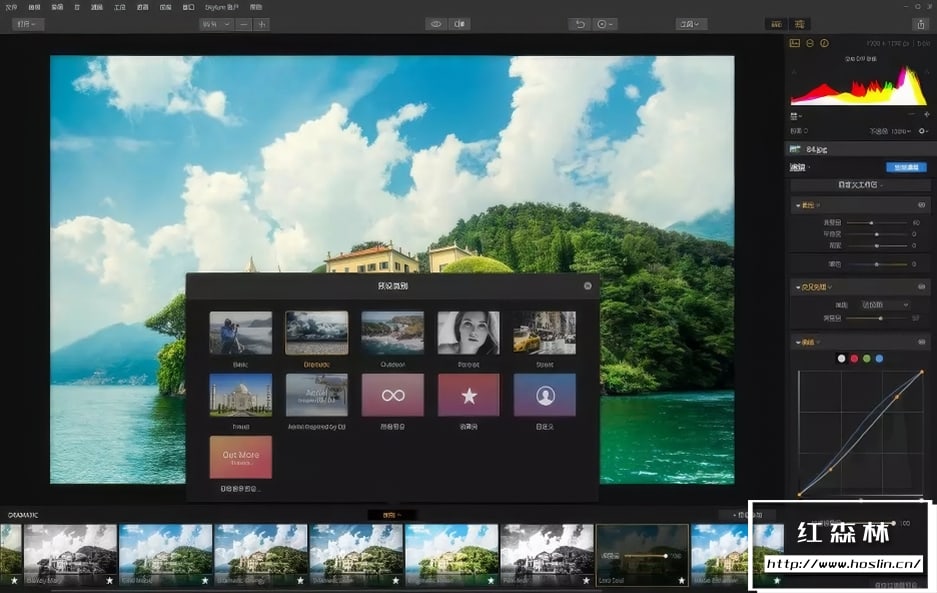Show the histogram panel icon
The image size is (937, 593).
[x=795, y=43]
